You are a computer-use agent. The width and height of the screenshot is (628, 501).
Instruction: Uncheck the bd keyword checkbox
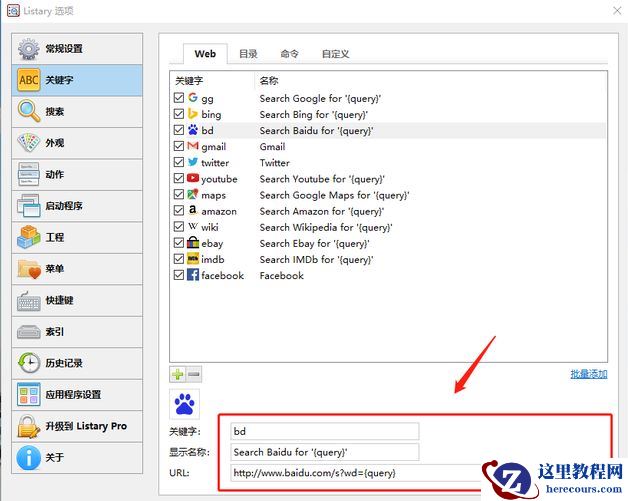[179, 130]
